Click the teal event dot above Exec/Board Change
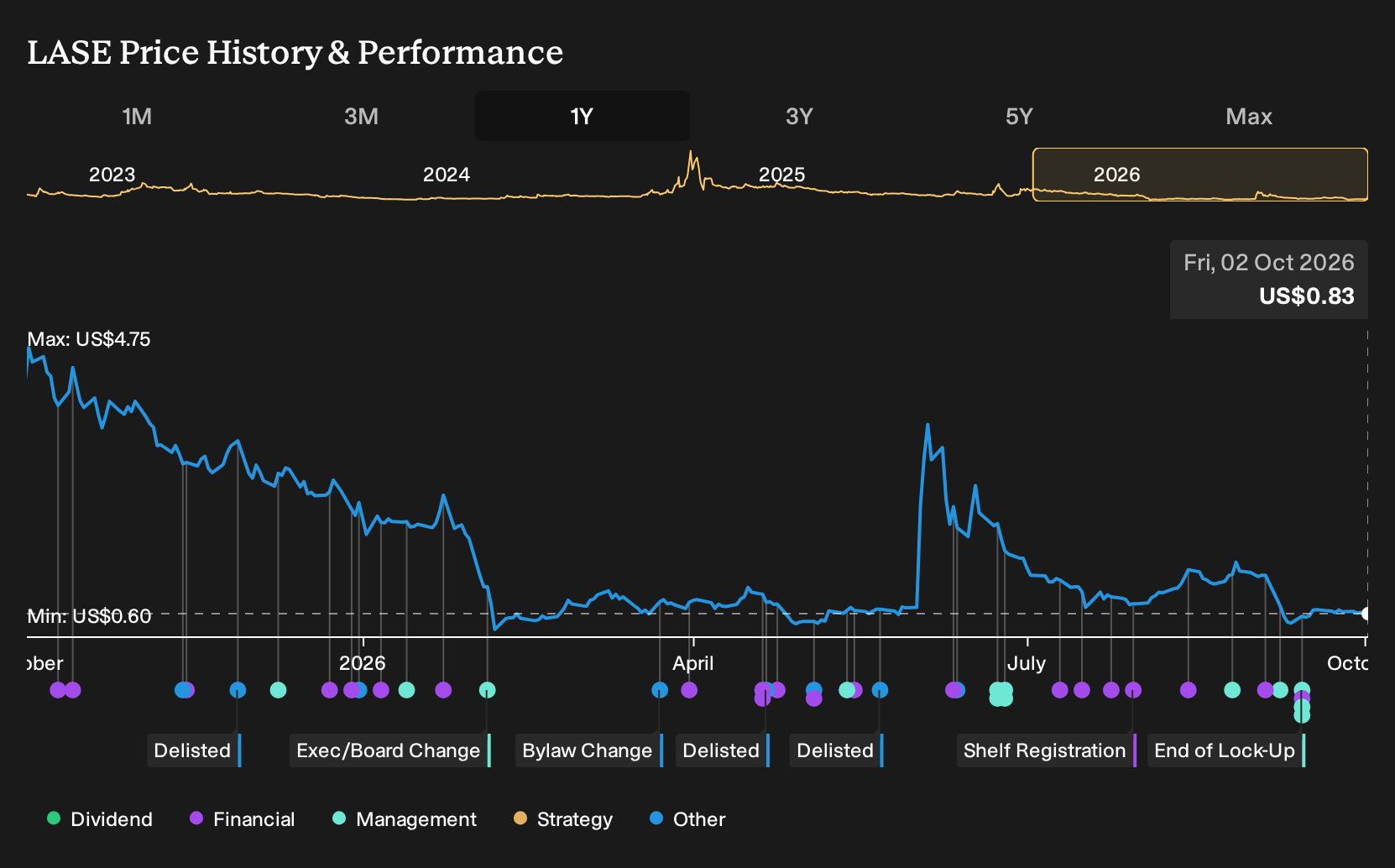 487,690
